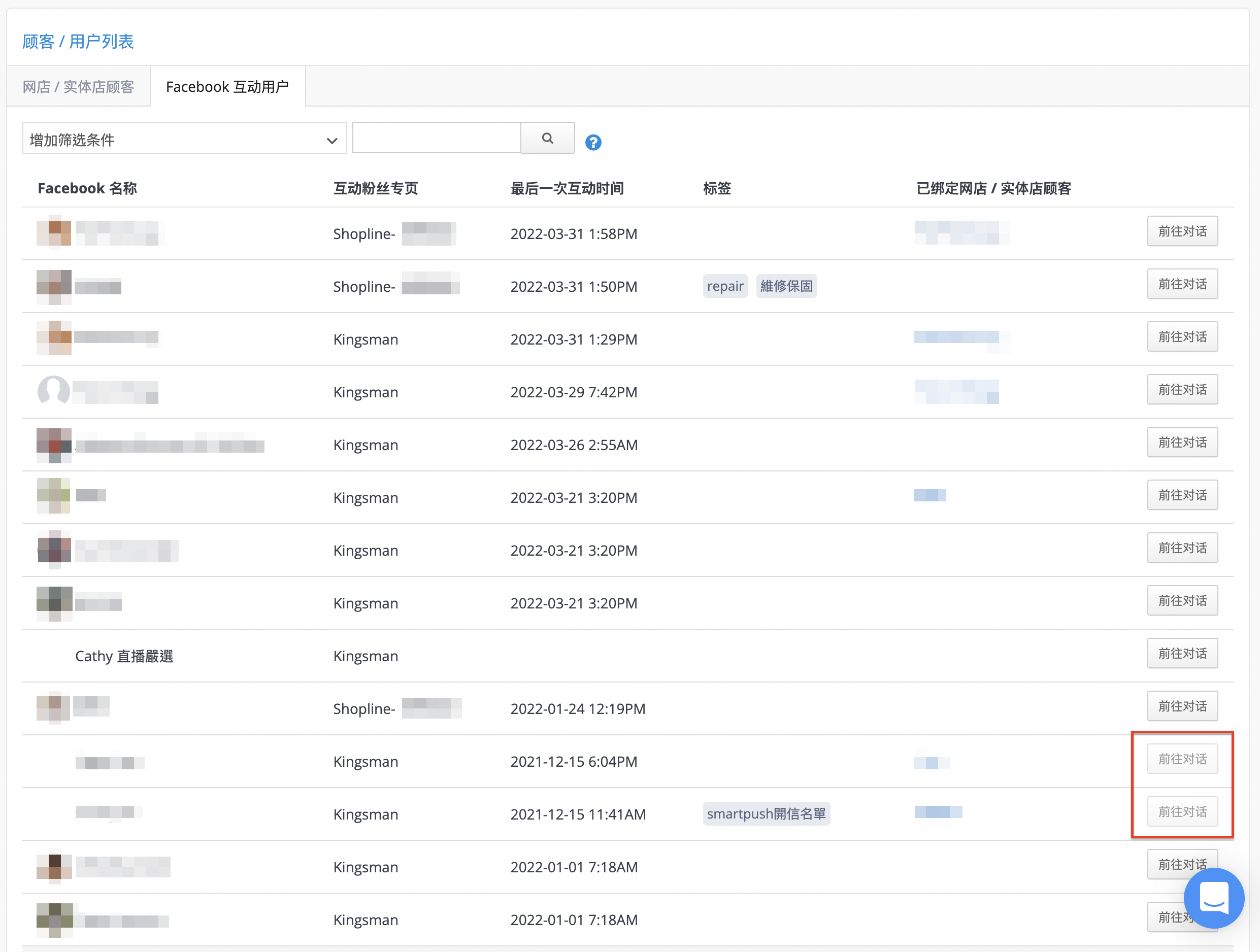
Task: Switch to 网店 / 实体店顾客 tab
Action: (79, 87)
